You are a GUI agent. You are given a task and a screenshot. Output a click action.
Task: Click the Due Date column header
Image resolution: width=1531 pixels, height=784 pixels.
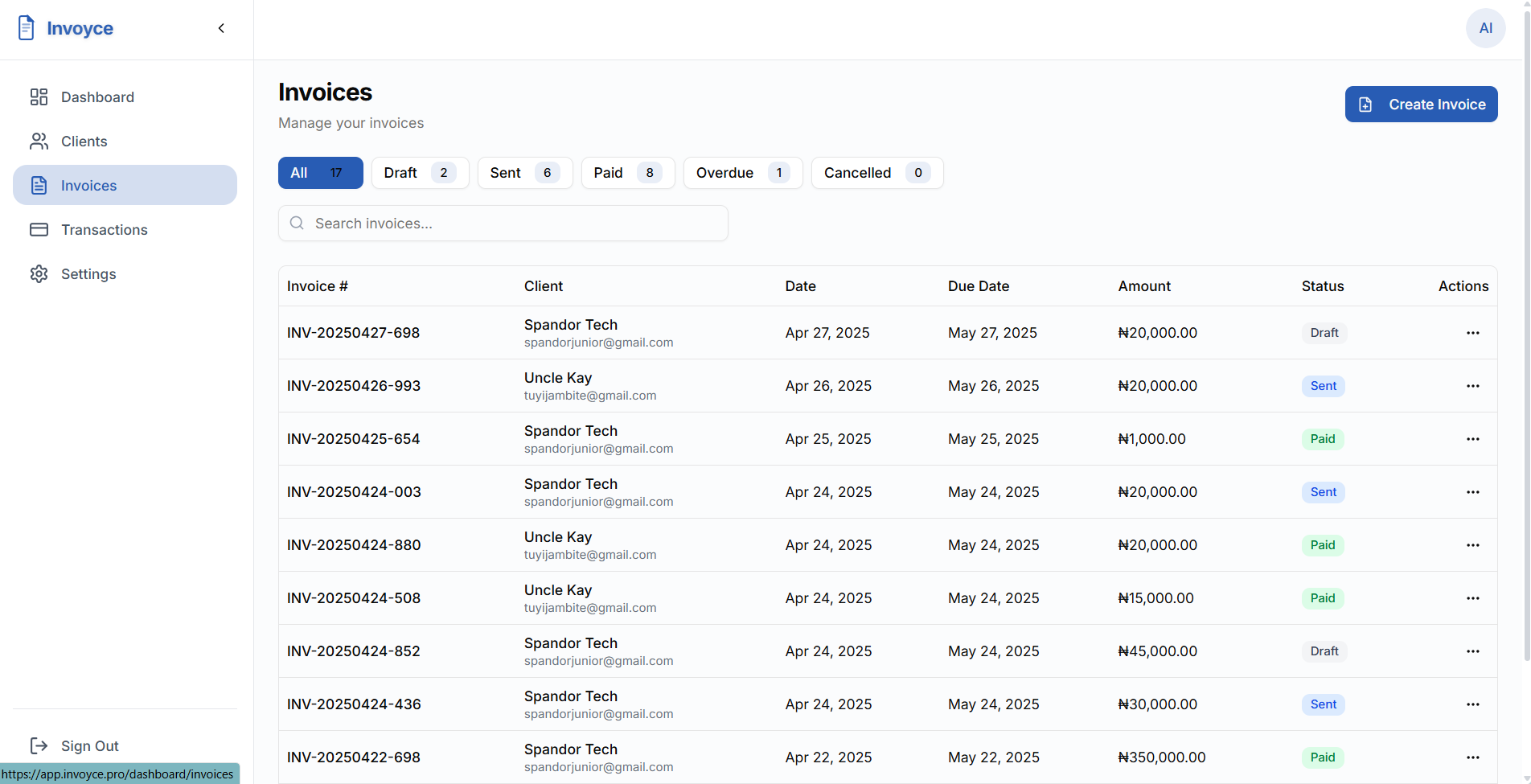[x=979, y=286]
